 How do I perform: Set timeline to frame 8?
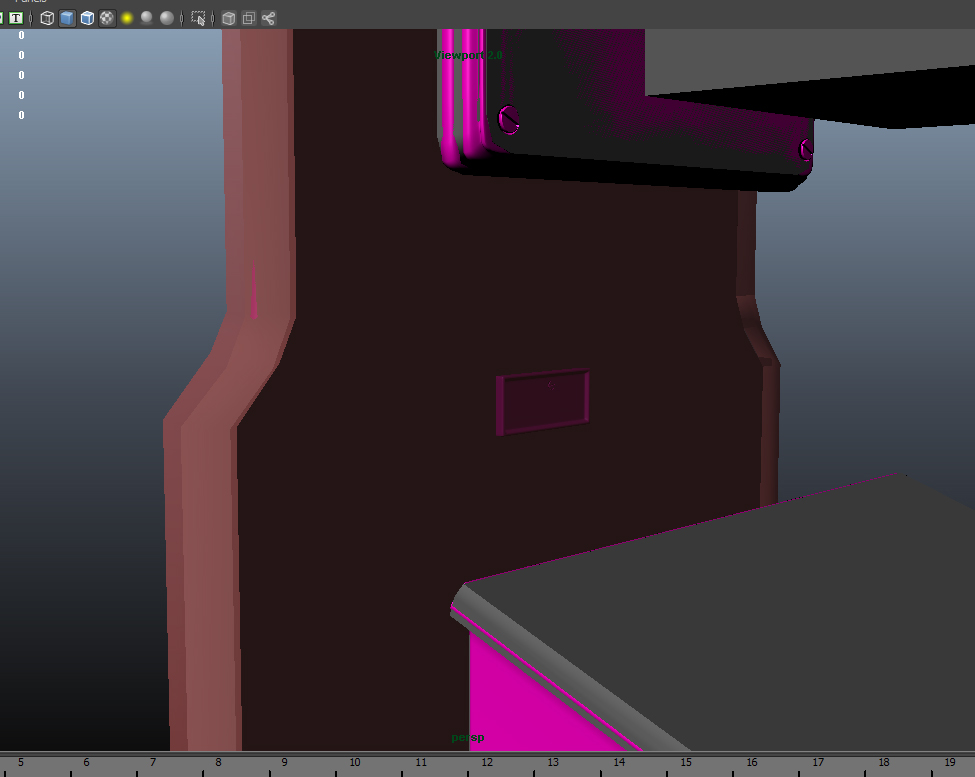tap(218, 762)
